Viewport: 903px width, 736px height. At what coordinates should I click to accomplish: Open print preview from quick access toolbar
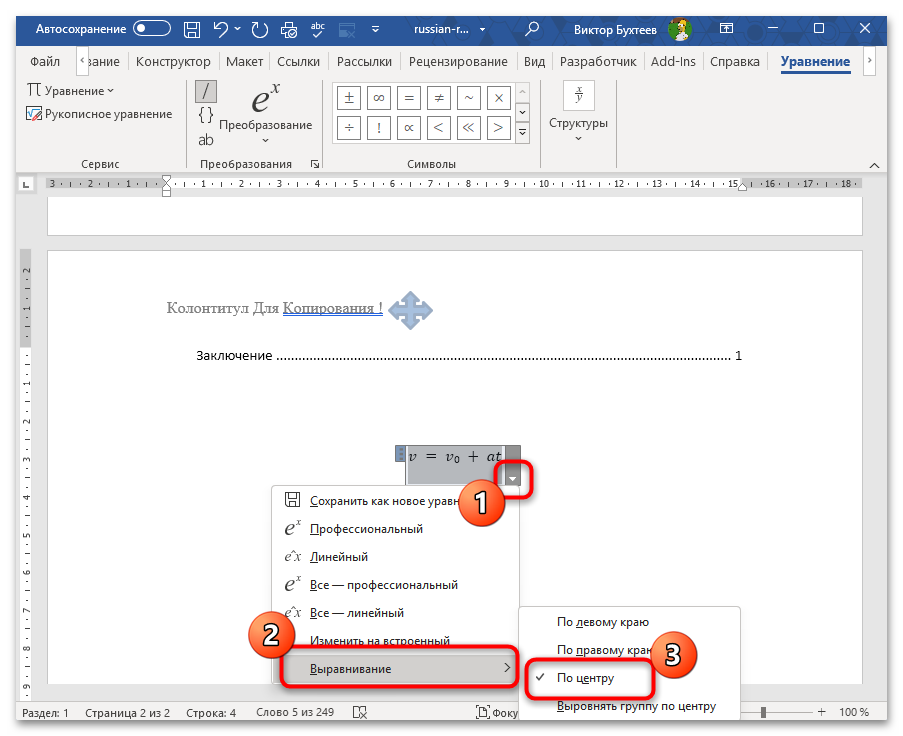point(289,29)
